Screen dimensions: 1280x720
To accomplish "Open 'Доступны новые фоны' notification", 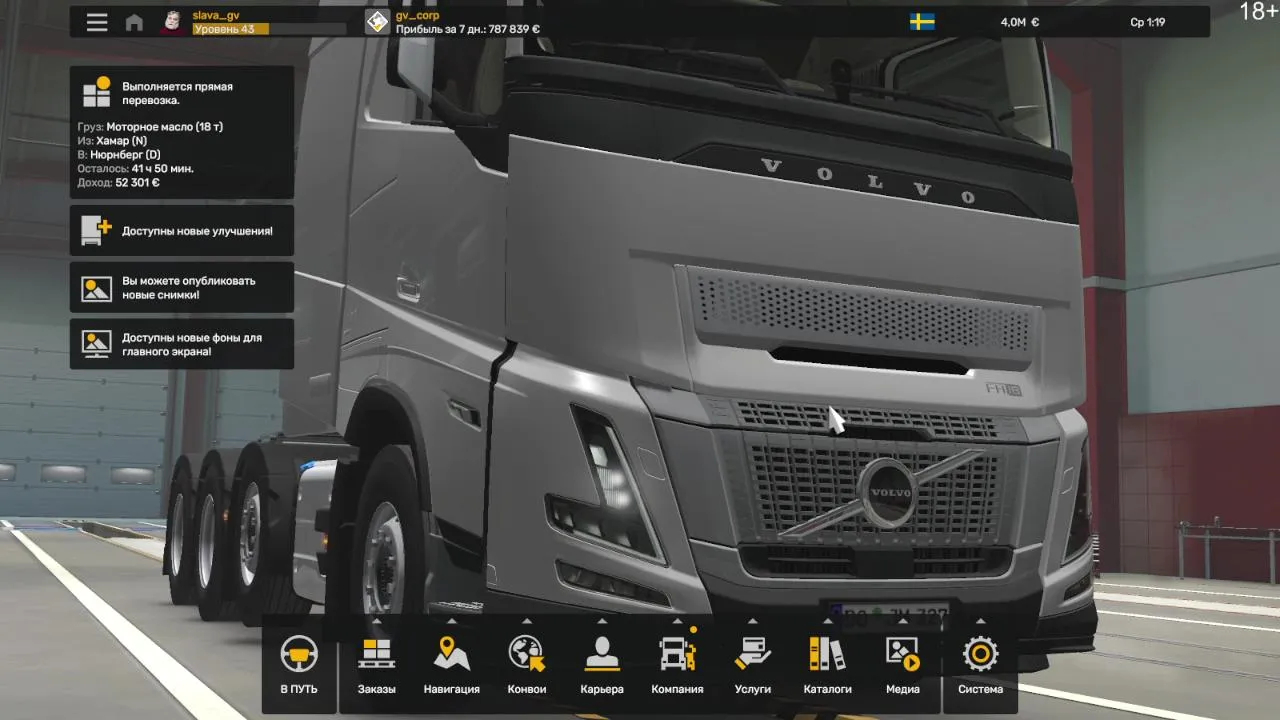I will point(182,344).
